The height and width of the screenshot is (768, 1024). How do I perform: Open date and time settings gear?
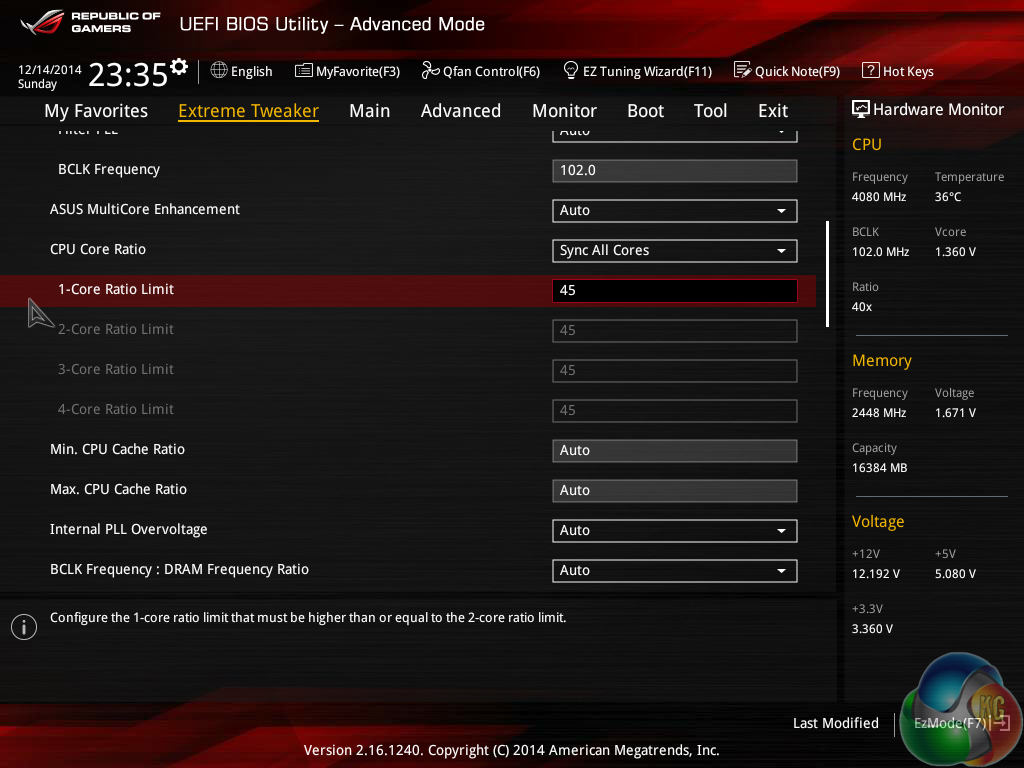(179, 67)
